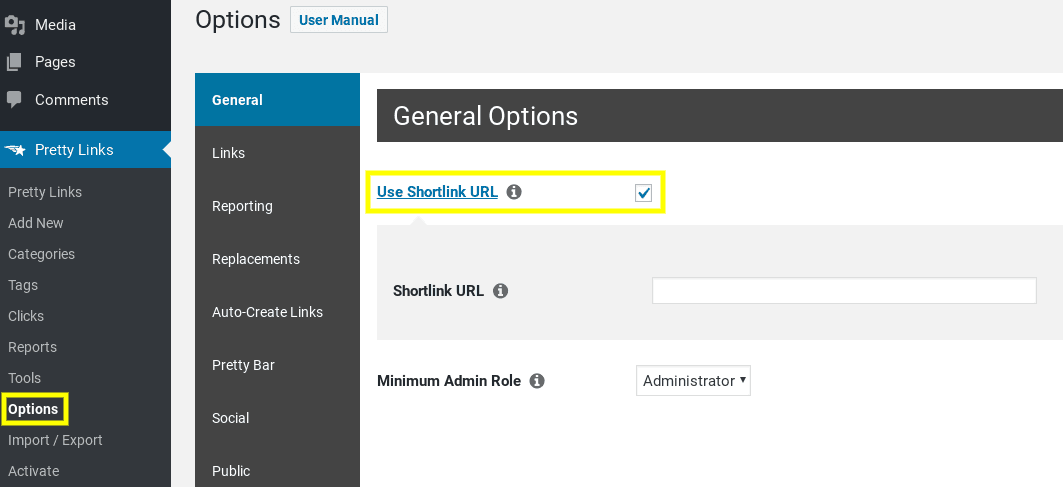
Task: Go to Import / Export submenu item
Action: pos(55,440)
